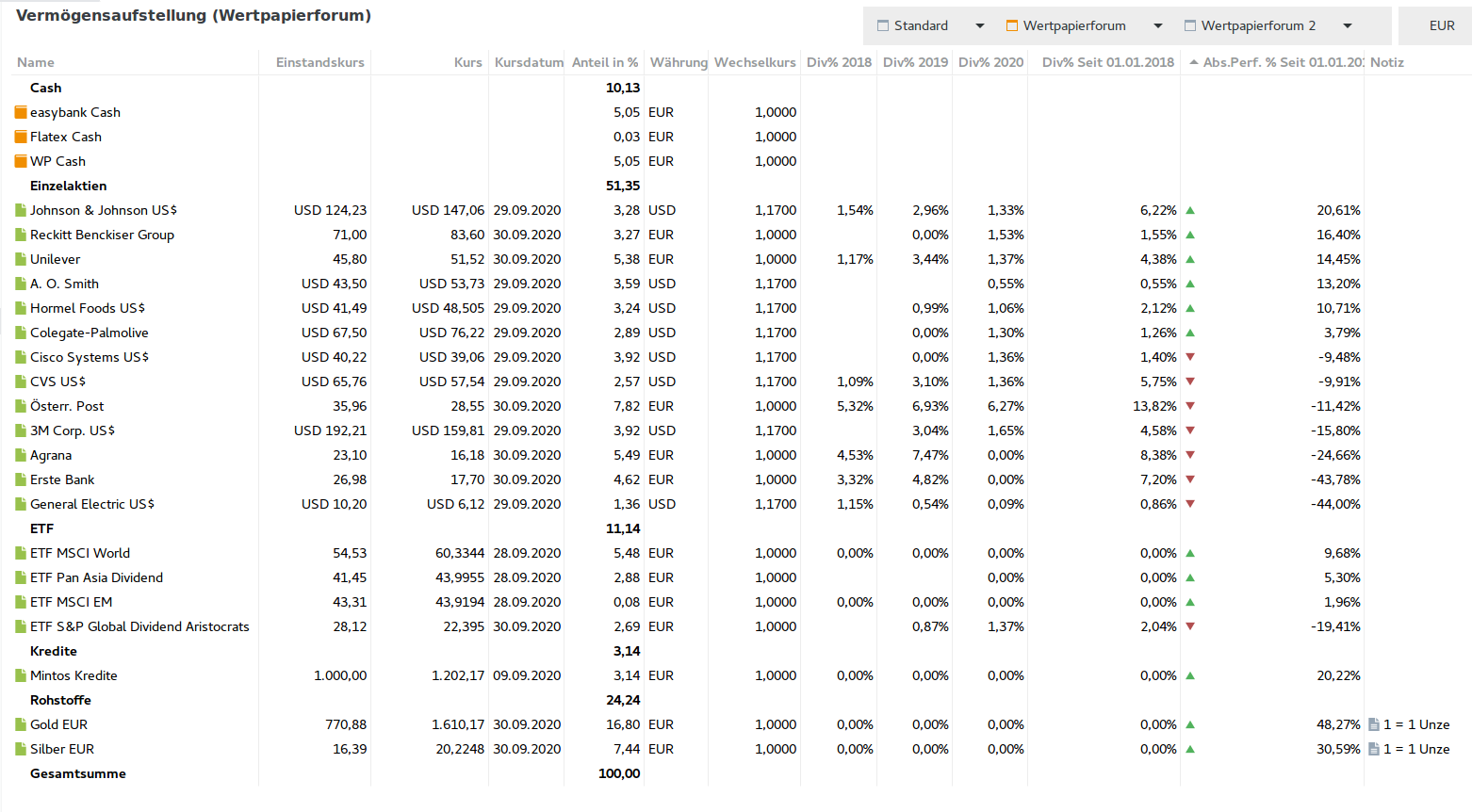Screen dimensions: 1472x812
Task: Click the security icon beside CVS US$
Action: 21,382
